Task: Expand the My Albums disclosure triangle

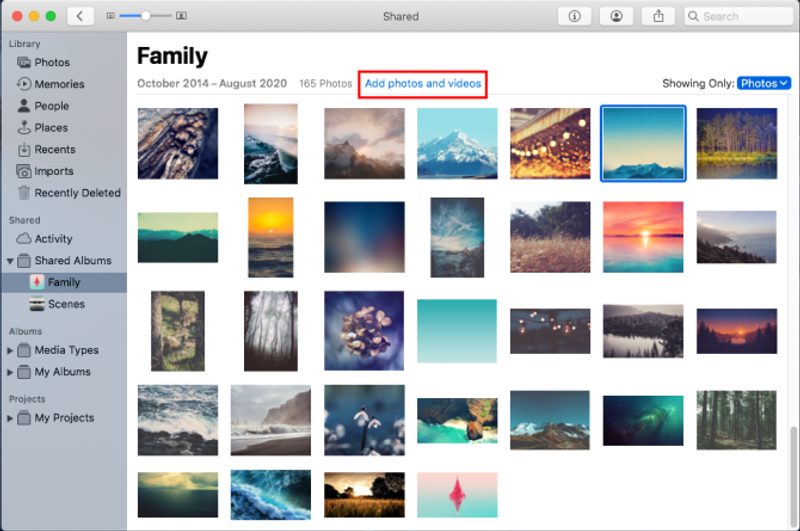Action: [x=10, y=372]
